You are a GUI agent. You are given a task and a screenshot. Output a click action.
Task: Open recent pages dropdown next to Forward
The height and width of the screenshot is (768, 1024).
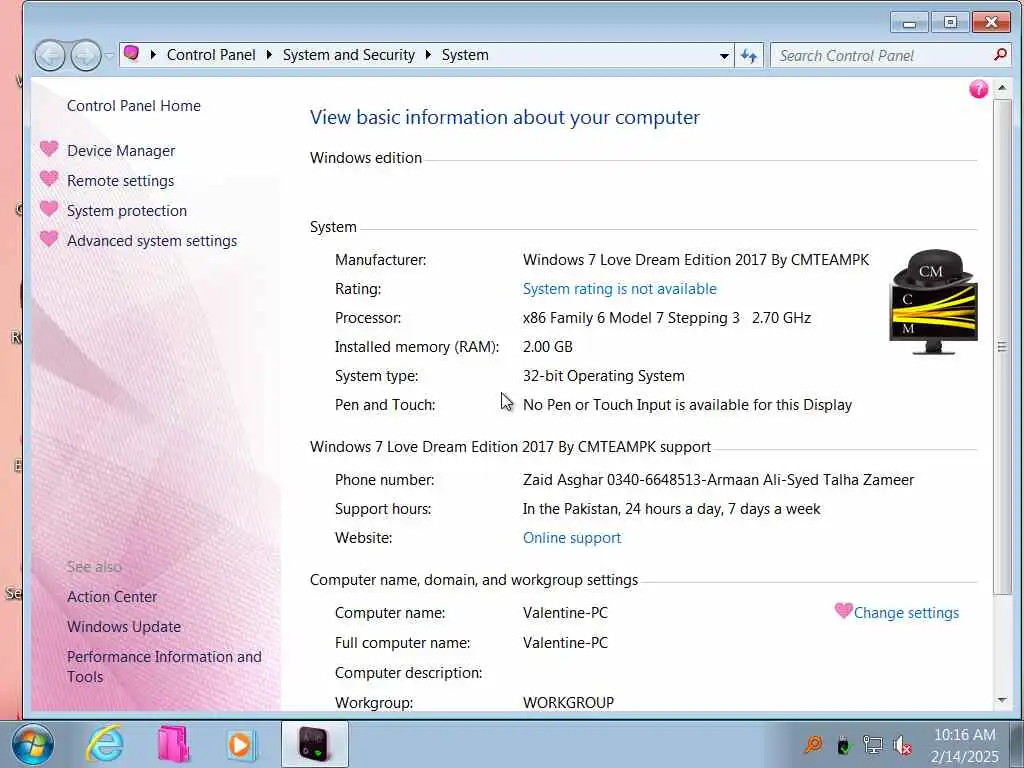tap(109, 56)
